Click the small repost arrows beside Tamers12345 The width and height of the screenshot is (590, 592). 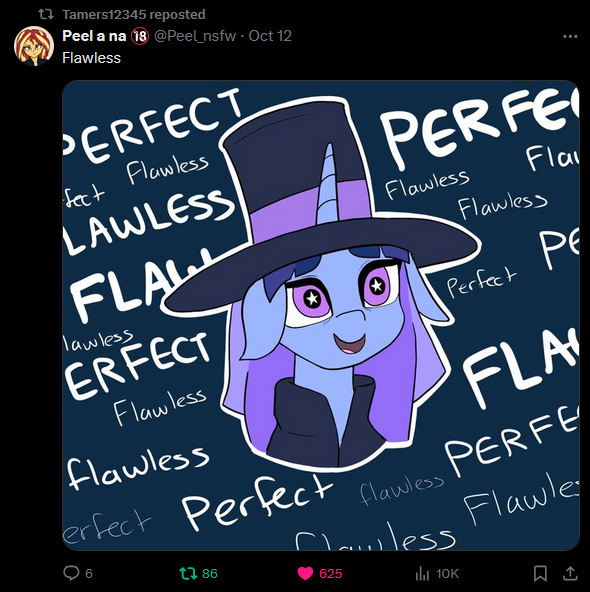coord(46,14)
